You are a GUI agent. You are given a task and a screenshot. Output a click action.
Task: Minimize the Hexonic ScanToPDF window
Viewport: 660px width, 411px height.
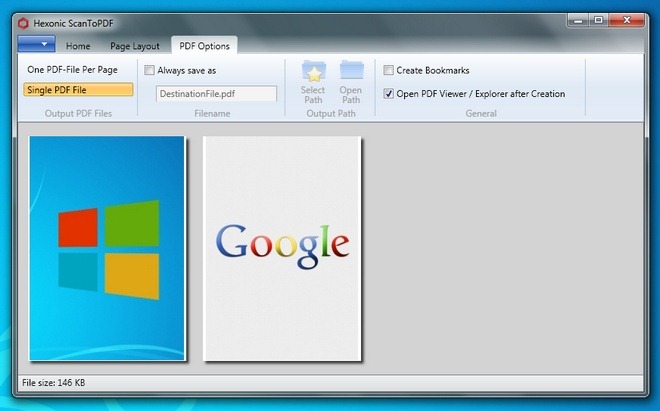click(x=578, y=20)
